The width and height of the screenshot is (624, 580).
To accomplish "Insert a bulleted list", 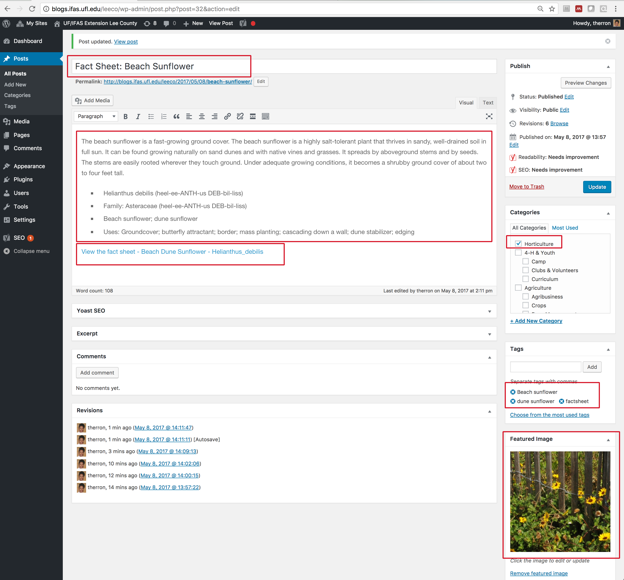I will coord(151,117).
